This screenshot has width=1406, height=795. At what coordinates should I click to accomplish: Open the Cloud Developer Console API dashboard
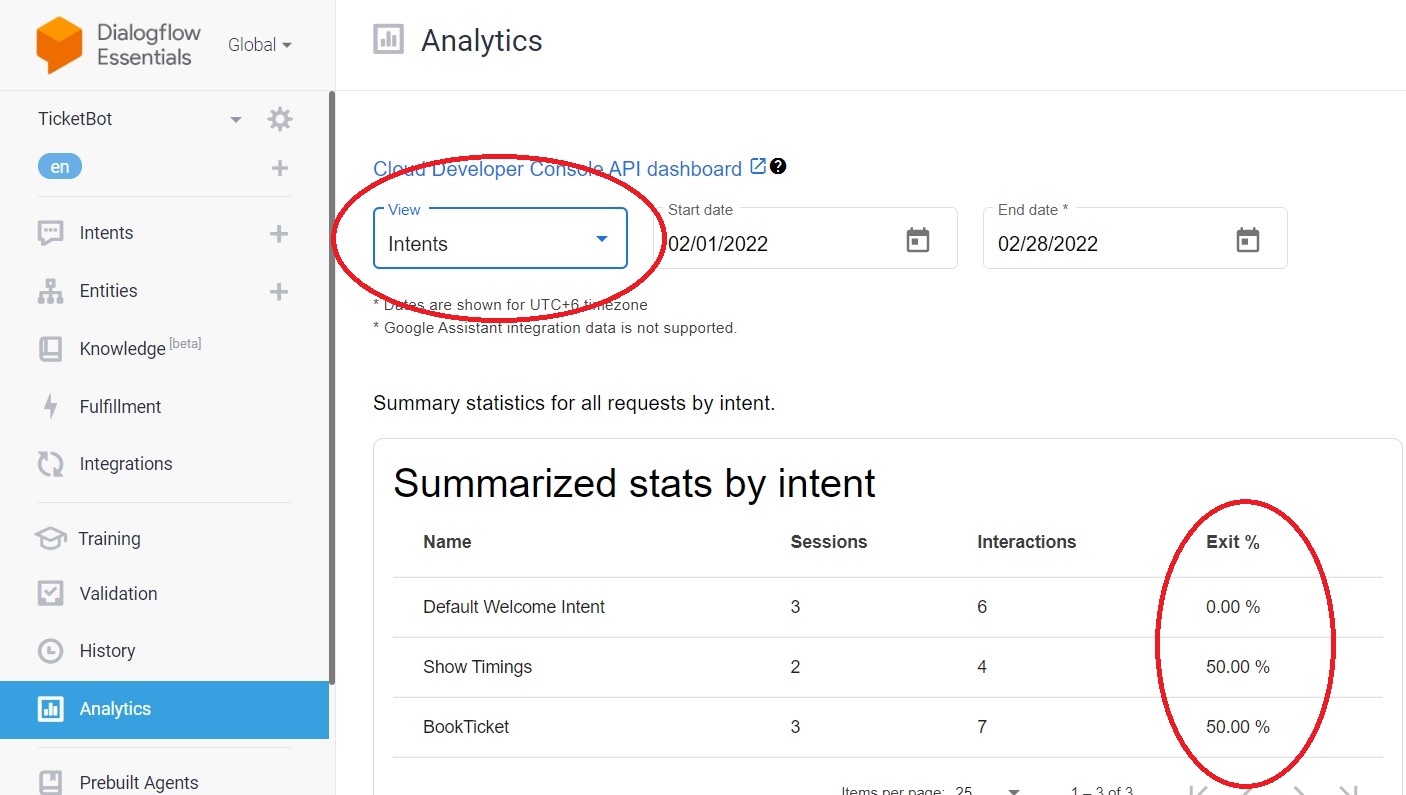(560, 168)
